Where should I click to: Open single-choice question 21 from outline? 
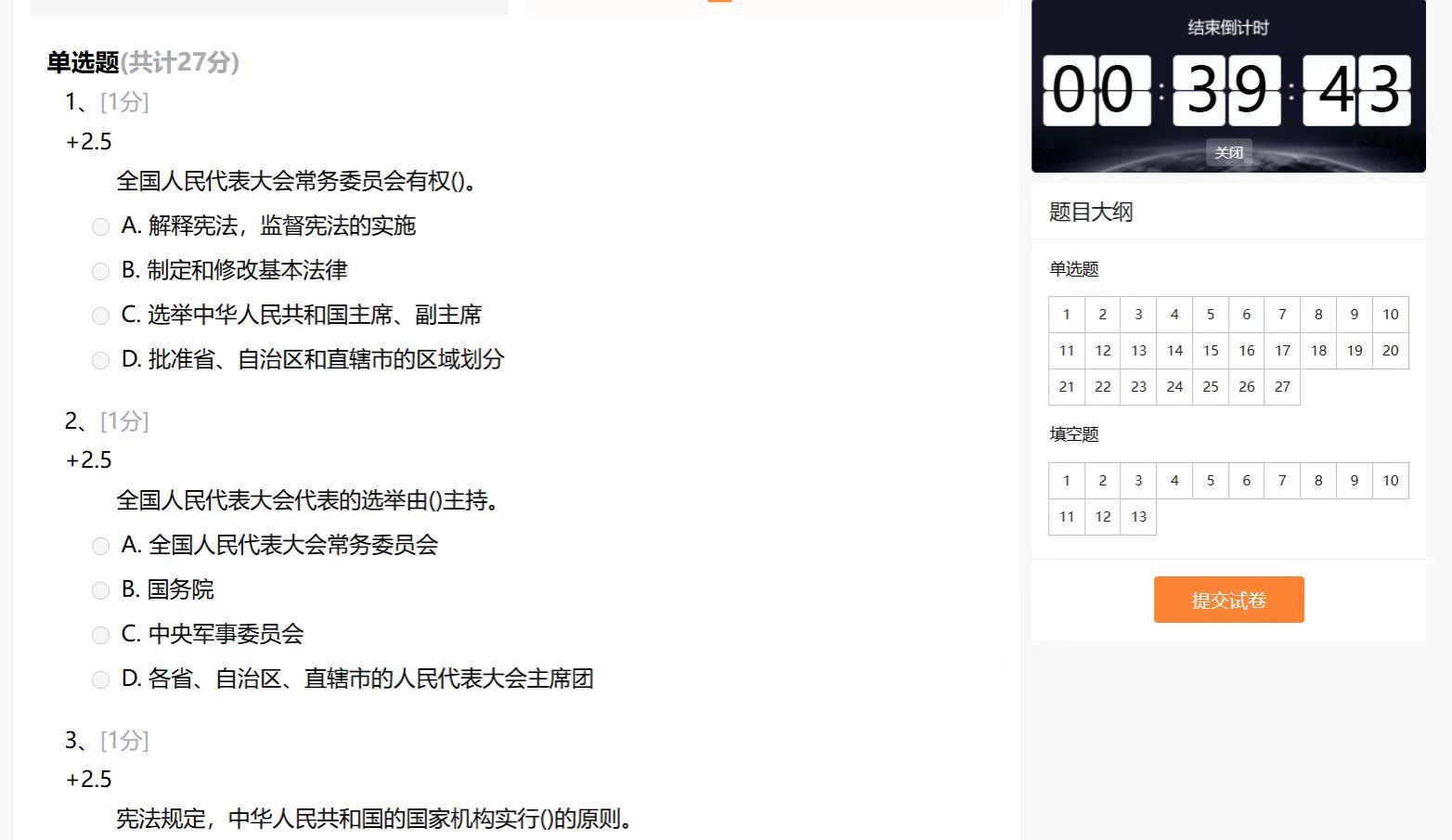click(1067, 387)
